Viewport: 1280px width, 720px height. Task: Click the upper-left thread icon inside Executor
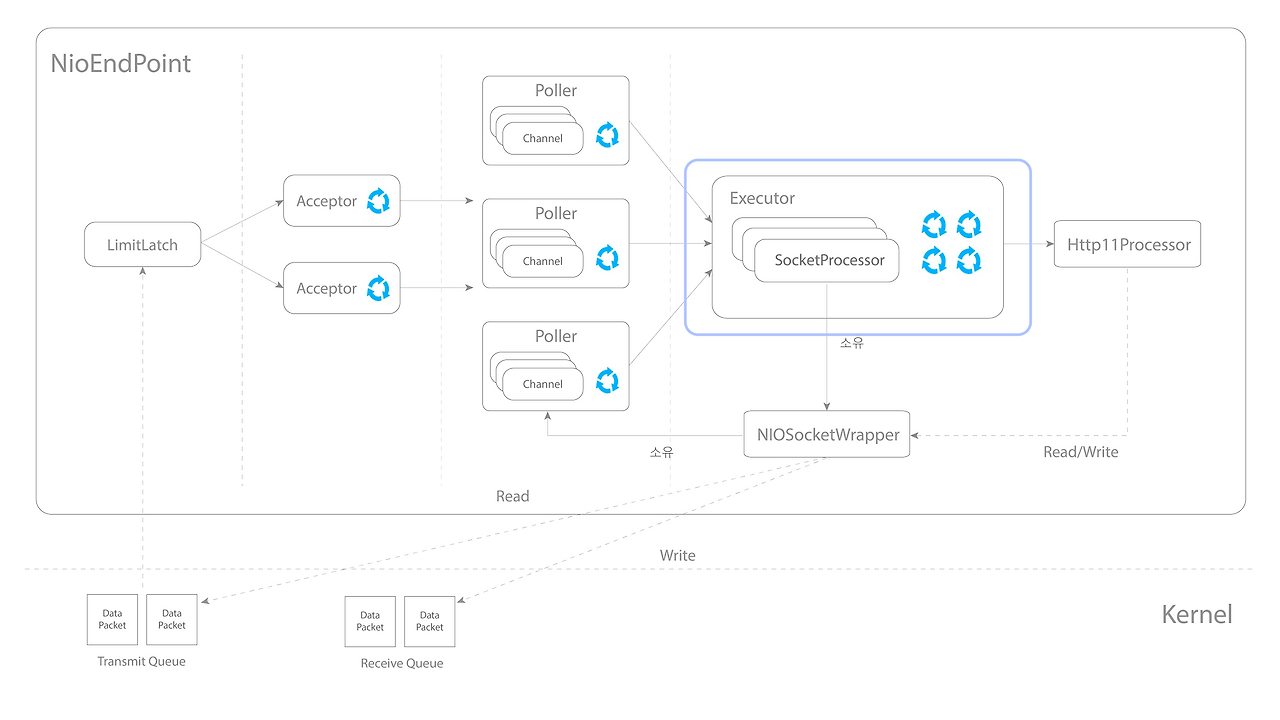click(x=934, y=224)
